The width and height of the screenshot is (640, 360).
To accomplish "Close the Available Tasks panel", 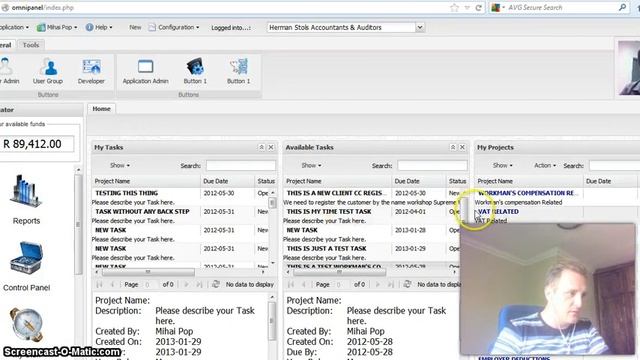I will [x=462, y=147].
